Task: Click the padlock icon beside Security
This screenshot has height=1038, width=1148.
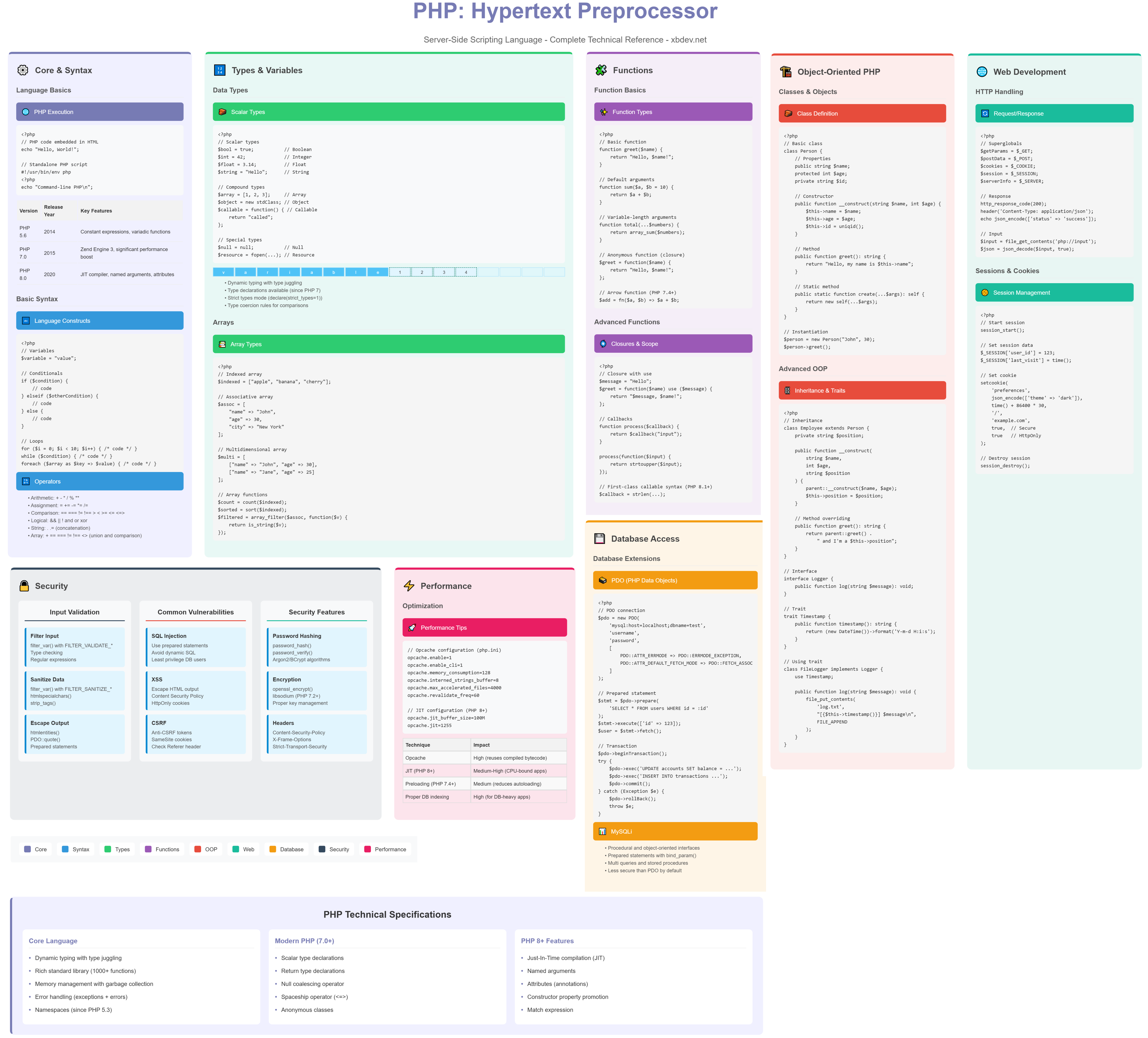Action: [x=24, y=586]
